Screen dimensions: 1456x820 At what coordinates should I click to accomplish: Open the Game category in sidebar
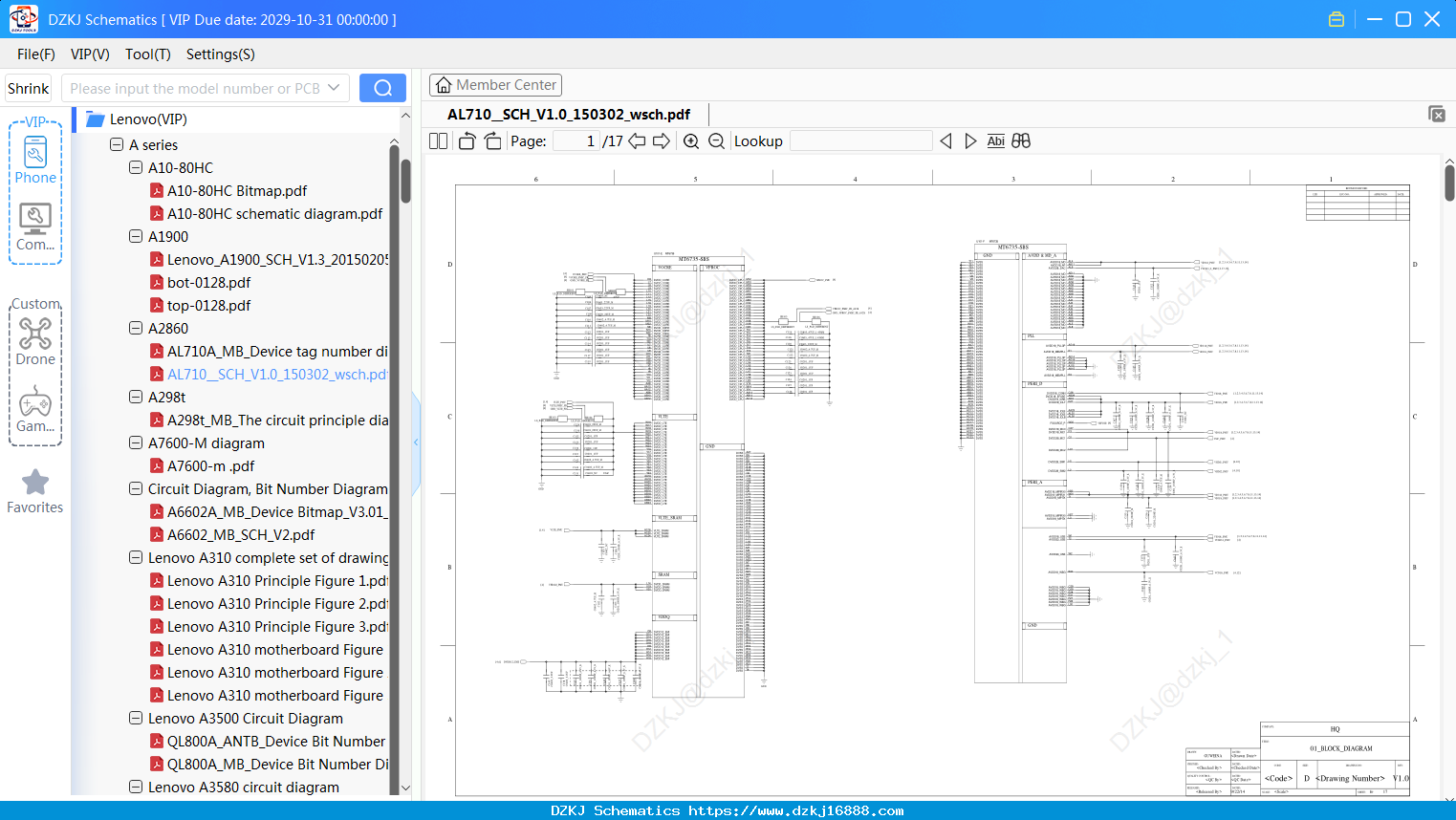(x=35, y=409)
